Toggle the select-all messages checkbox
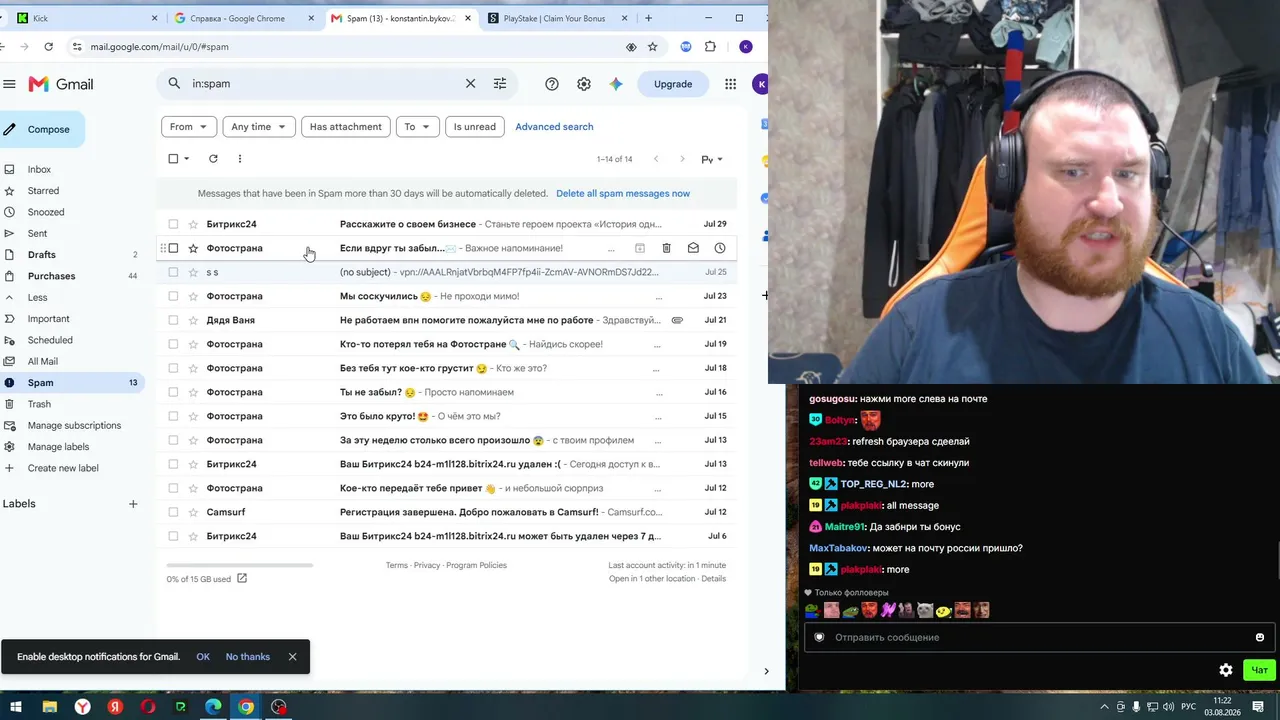Image resolution: width=1280 pixels, height=720 pixels. [x=173, y=159]
